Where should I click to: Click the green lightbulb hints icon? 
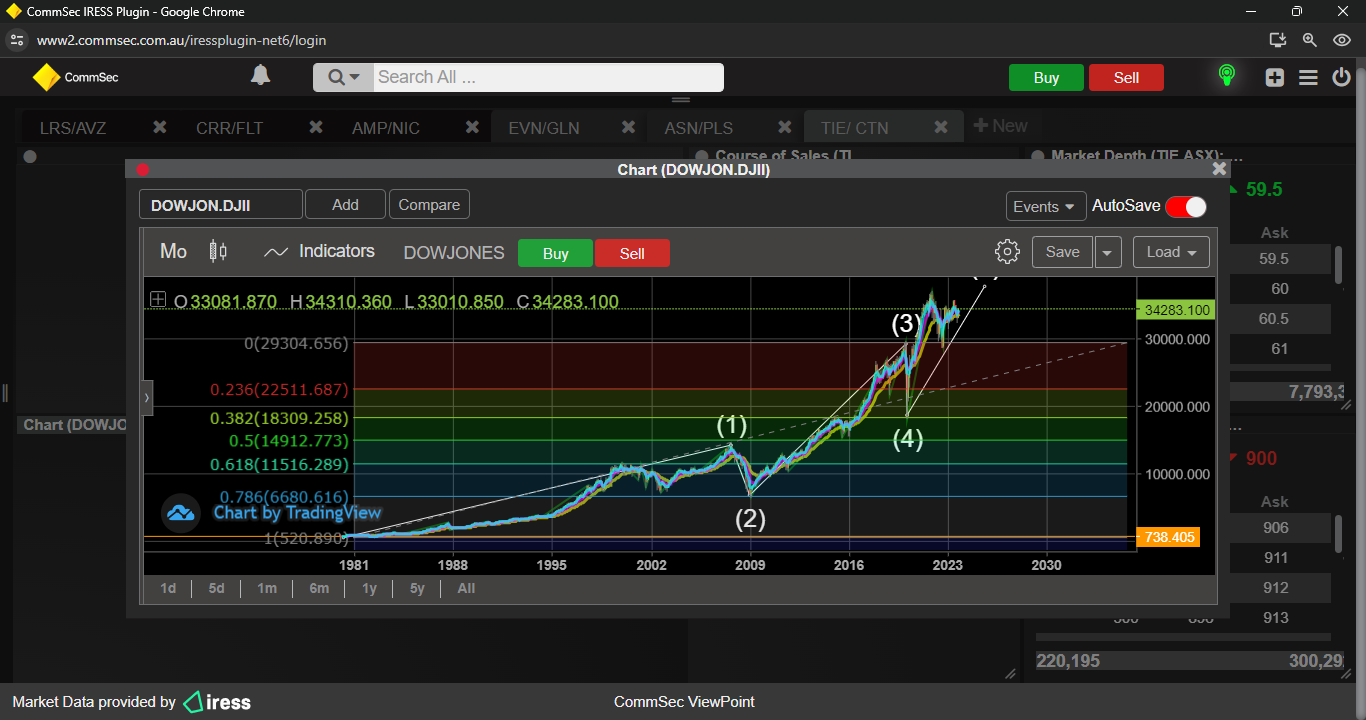pyautogui.click(x=1226, y=76)
